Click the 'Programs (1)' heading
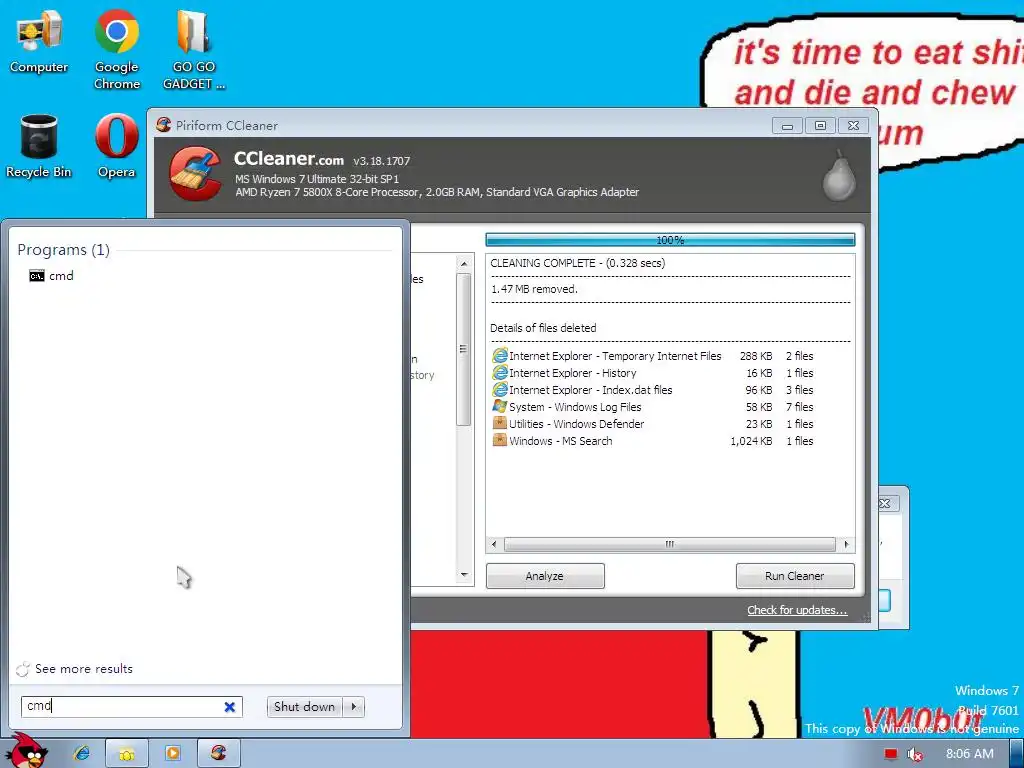Screen dimensions: 1024x768 (63, 249)
